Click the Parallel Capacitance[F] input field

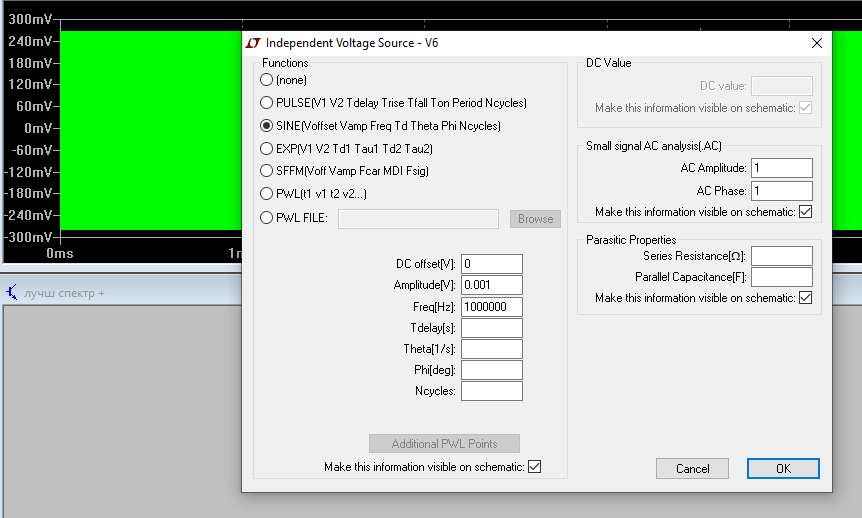point(782,277)
